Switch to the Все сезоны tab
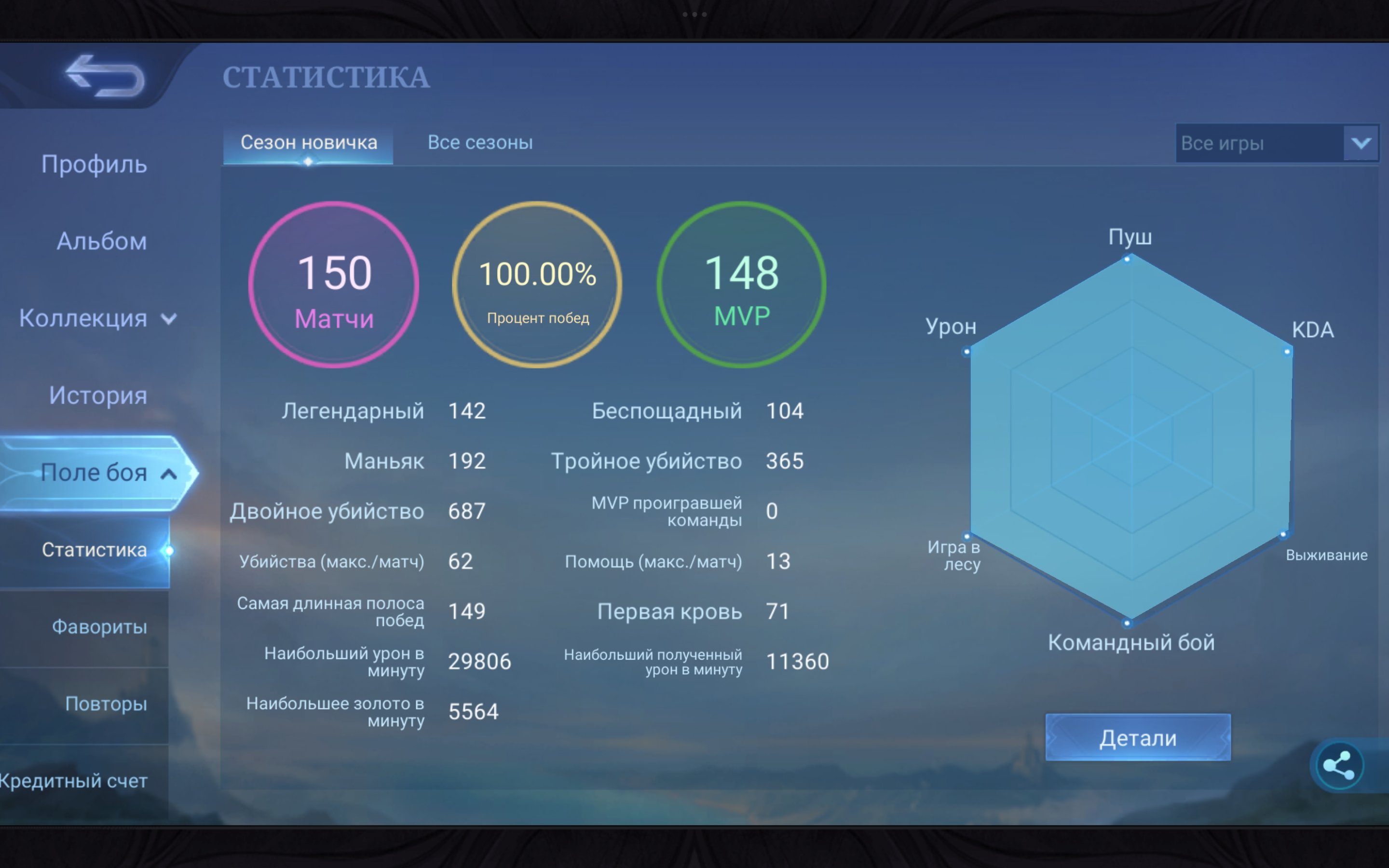The height and width of the screenshot is (868, 1389). (x=480, y=142)
